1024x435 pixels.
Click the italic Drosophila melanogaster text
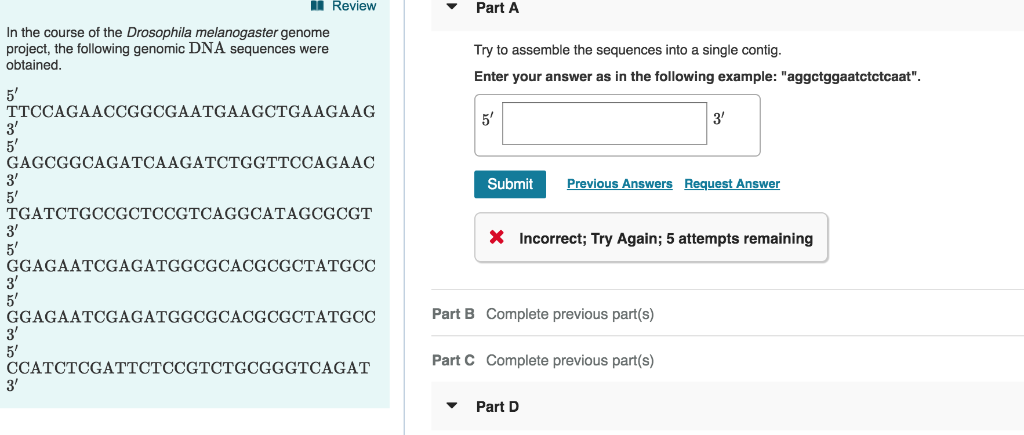(202, 33)
